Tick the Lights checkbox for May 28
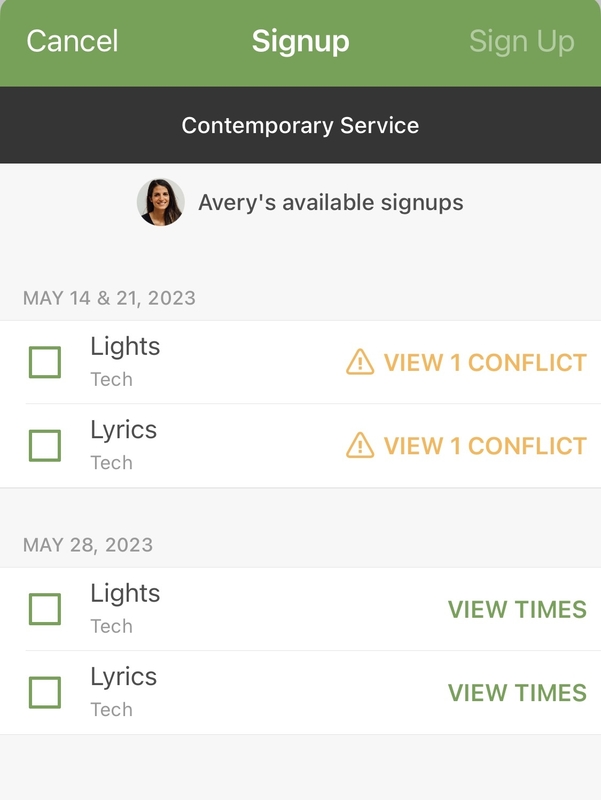This screenshot has height=800, width=601. point(45,609)
